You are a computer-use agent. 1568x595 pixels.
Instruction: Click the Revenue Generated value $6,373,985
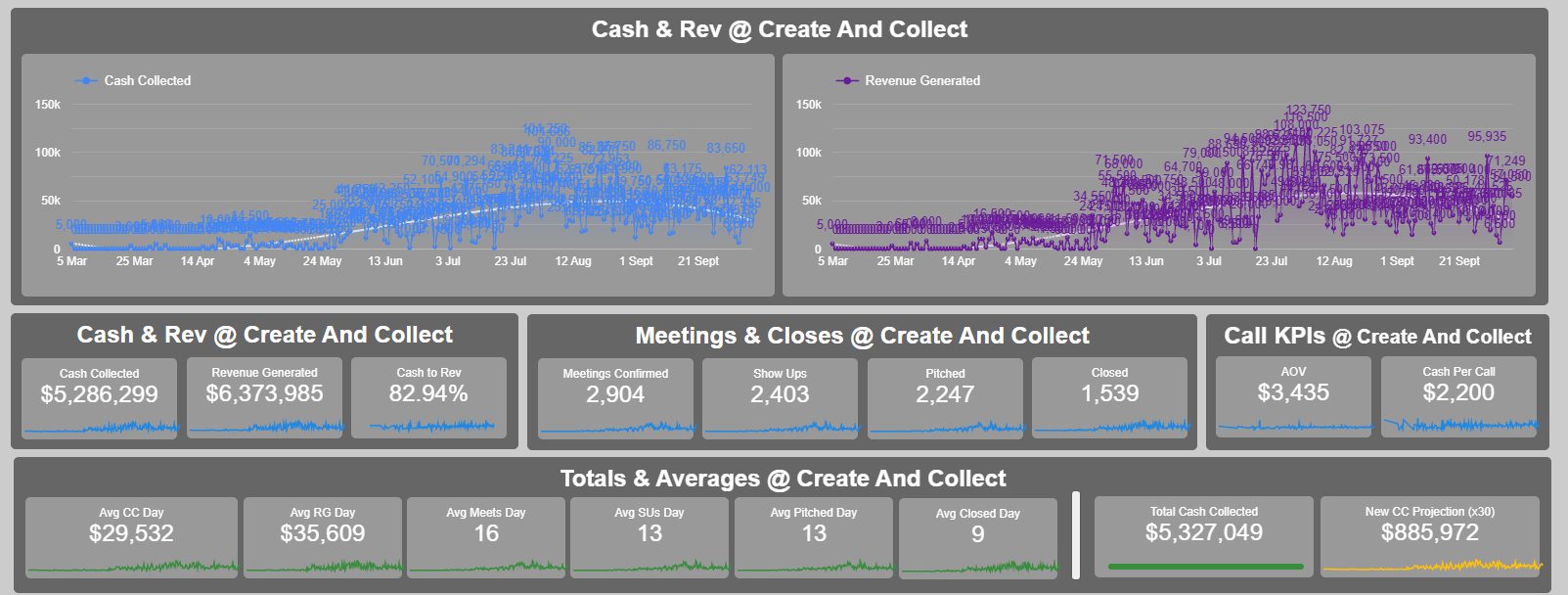[264, 393]
